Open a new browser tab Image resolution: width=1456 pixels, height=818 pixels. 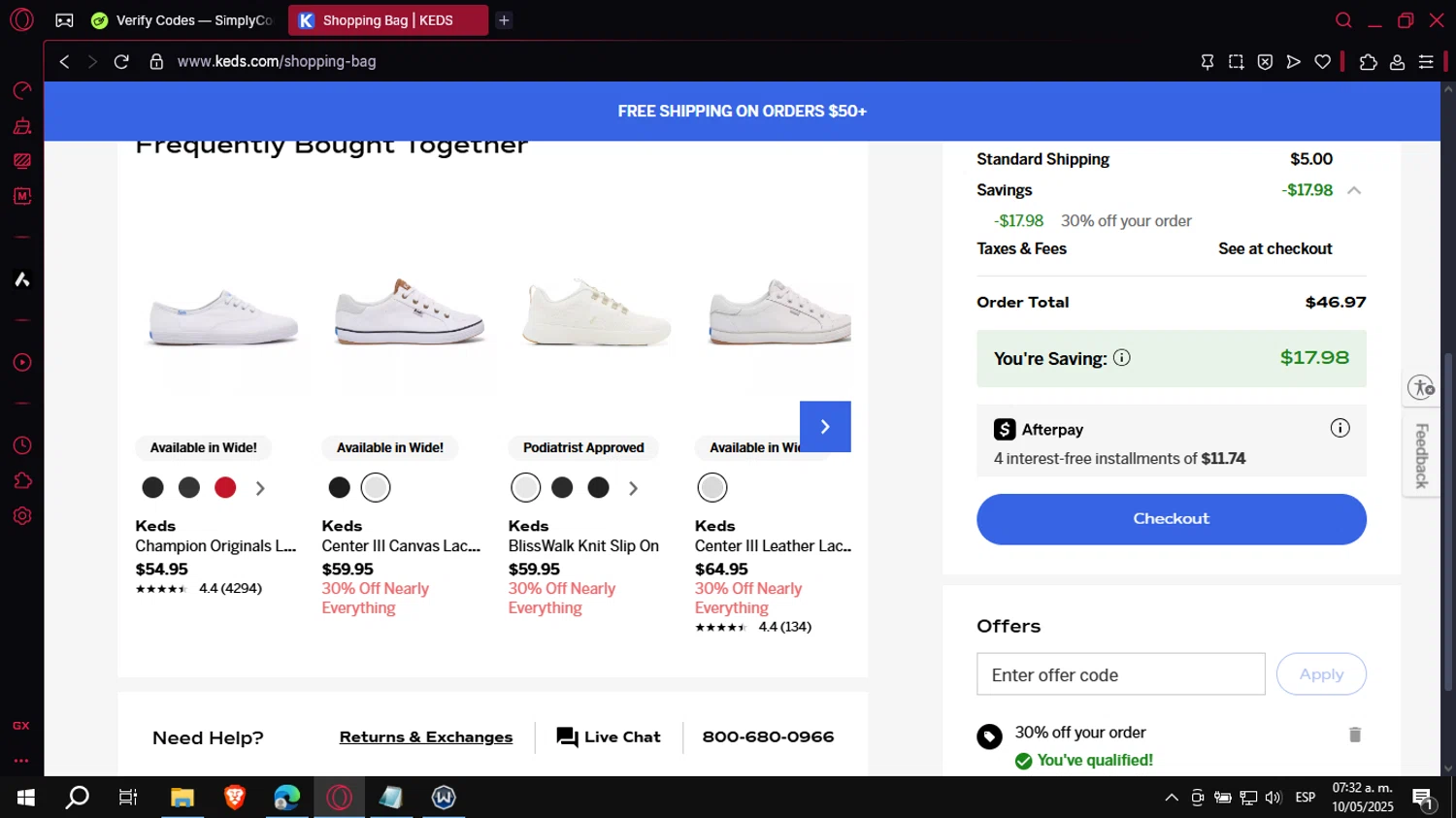tap(504, 20)
